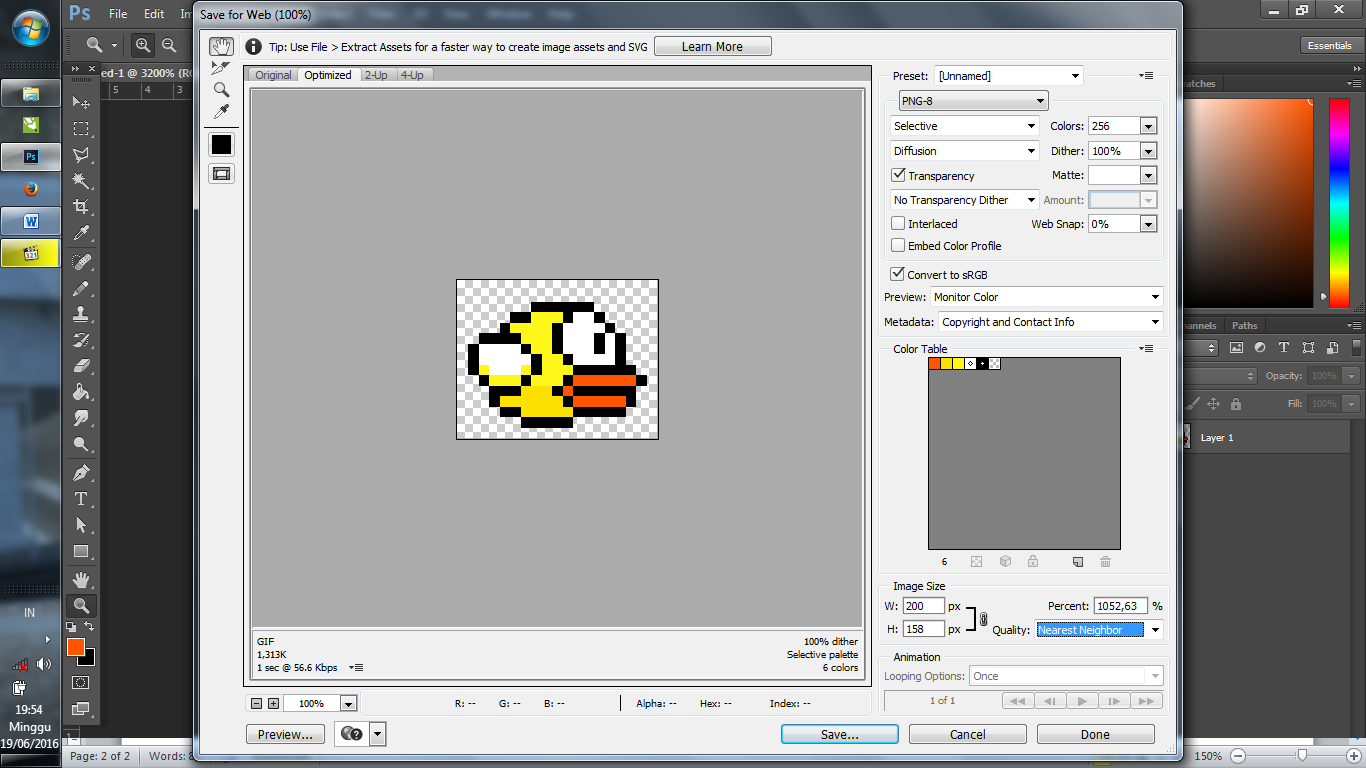
Task: Select the Hand tool in the dialog
Action: pyautogui.click(x=221, y=46)
